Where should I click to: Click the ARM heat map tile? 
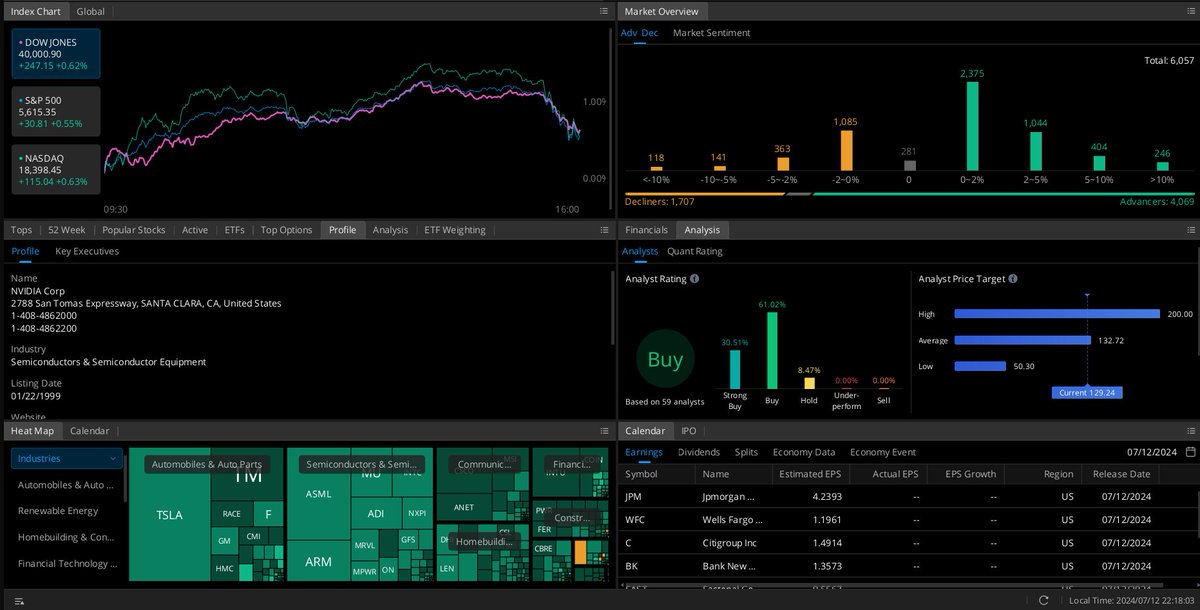pyautogui.click(x=318, y=561)
